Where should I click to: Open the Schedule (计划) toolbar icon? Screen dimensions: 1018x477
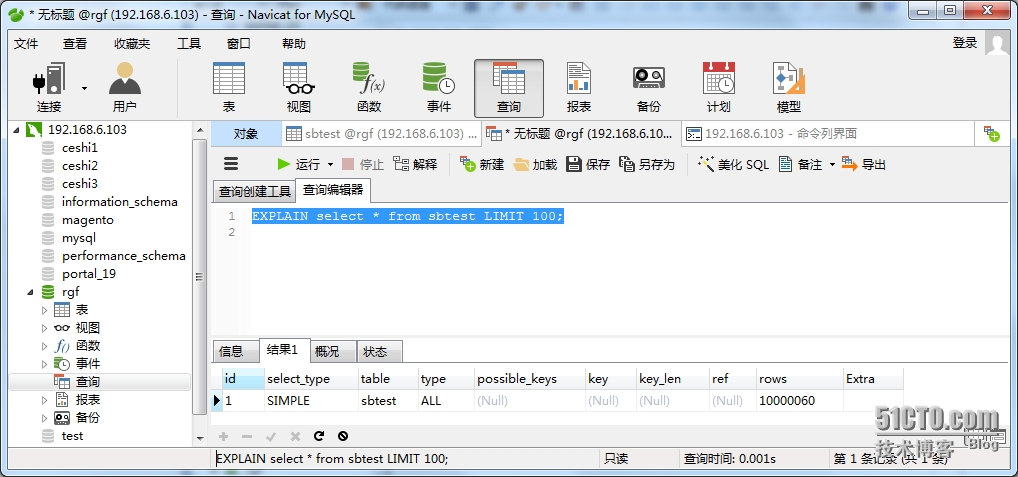click(x=719, y=88)
